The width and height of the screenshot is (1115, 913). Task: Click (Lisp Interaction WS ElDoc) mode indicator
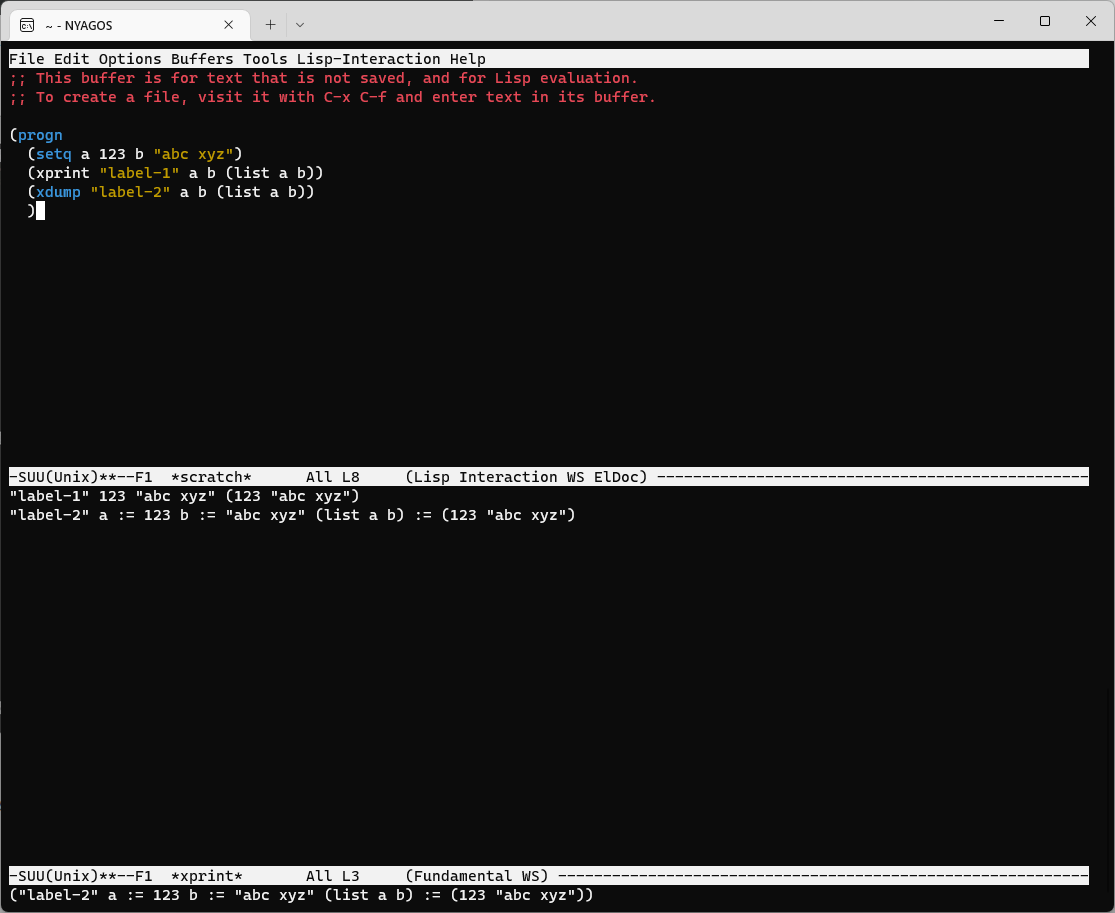click(x=526, y=477)
